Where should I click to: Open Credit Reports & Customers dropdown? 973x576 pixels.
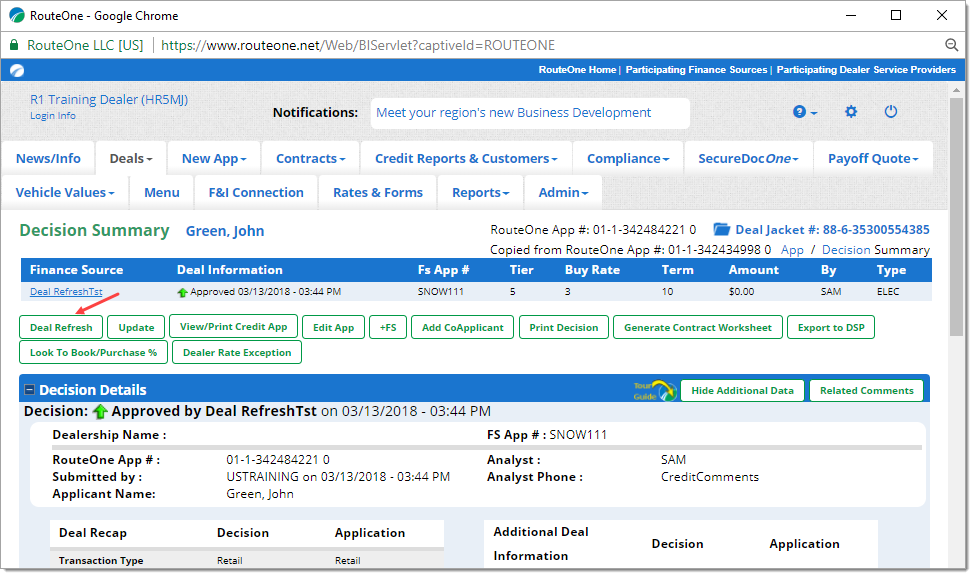tap(466, 158)
